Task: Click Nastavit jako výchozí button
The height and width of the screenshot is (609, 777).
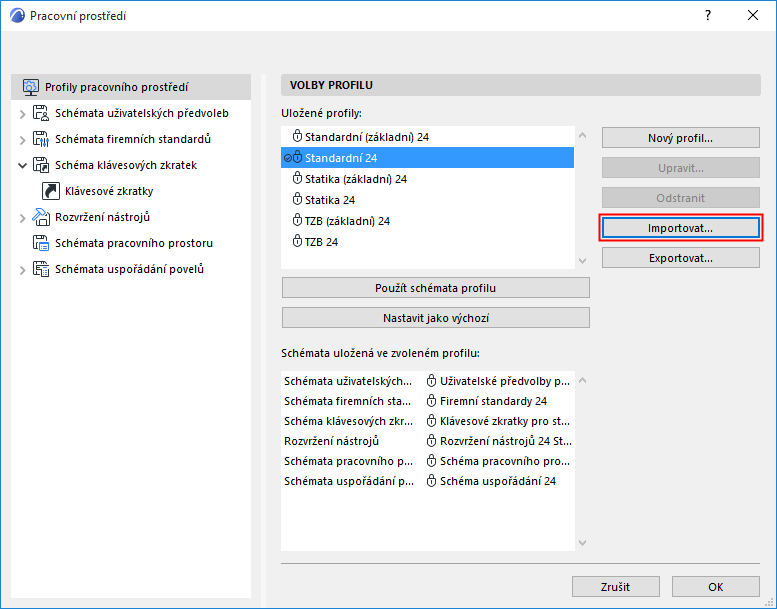Action: click(436, 318)
